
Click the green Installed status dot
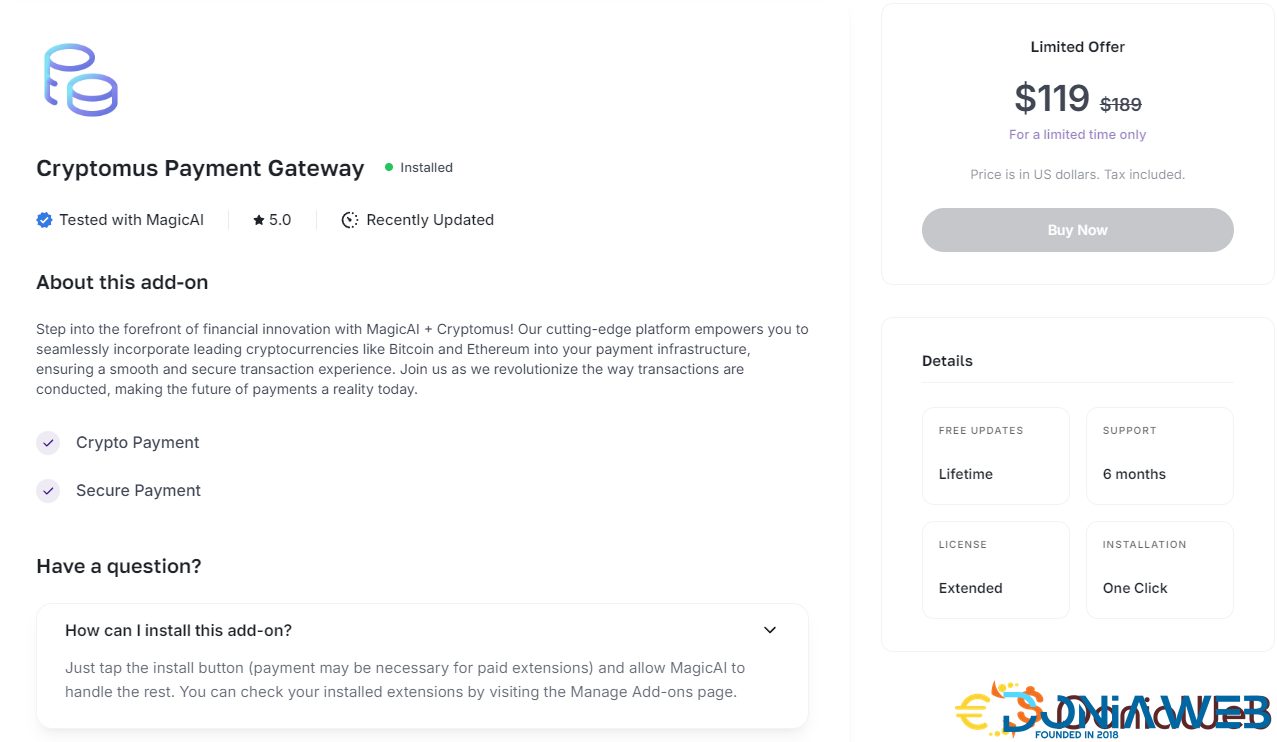[389, 168]
